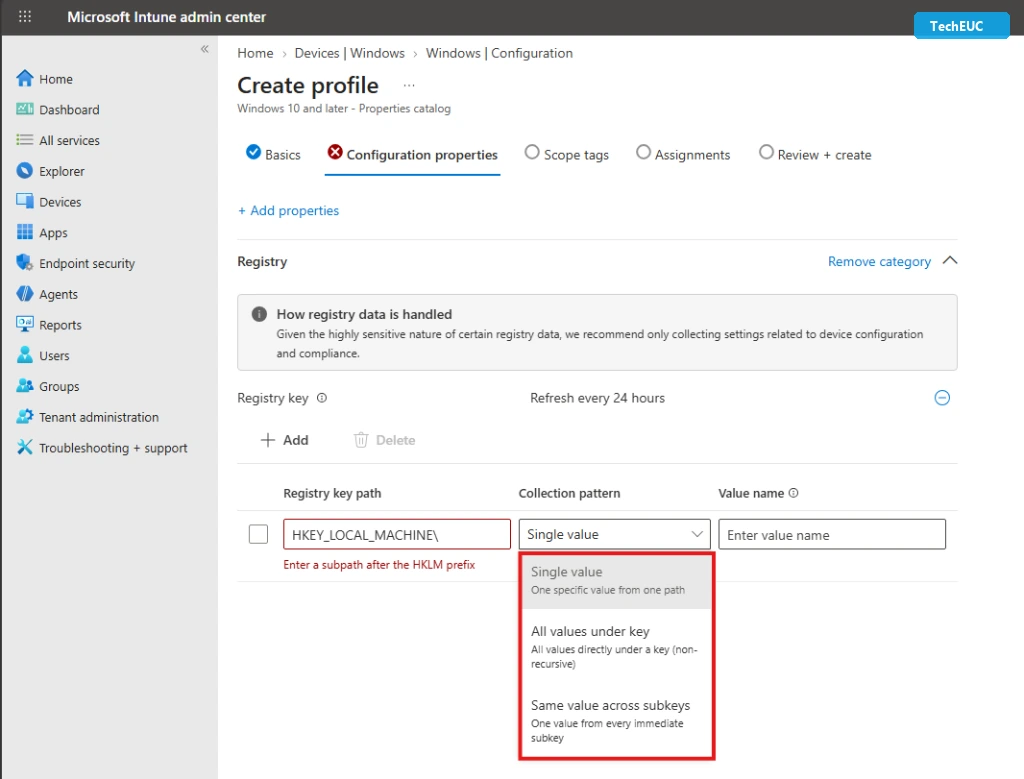Click the Registry key info icon

tap(322, 398)
